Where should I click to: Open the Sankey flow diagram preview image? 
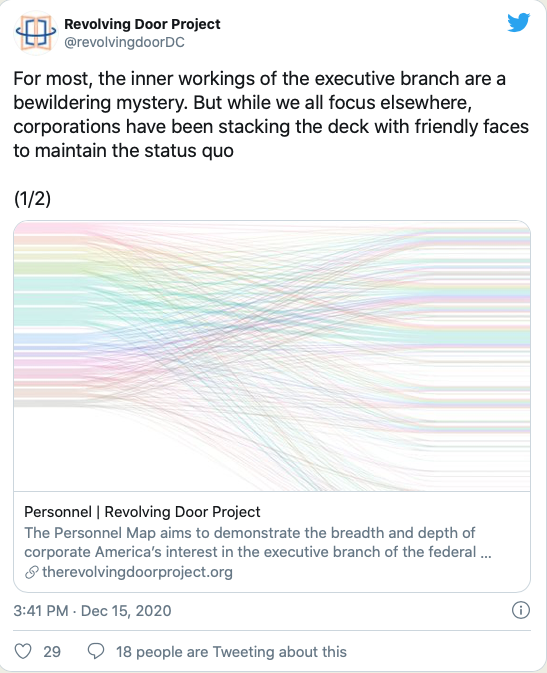pos(272,356)
